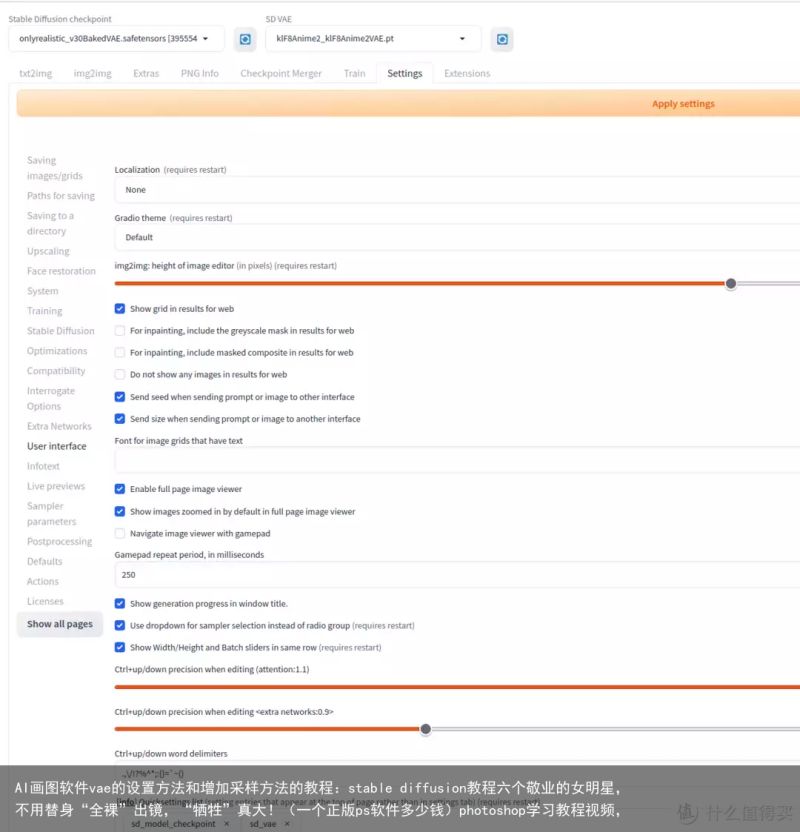Open Interrogate Options settings page

pyautogui.click(x=51, y=398)
